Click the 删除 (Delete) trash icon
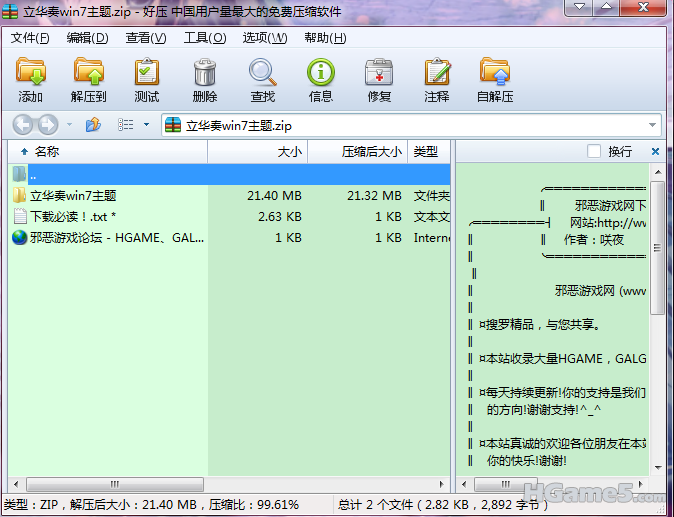 pyautogui.click(x=204, y=80)
